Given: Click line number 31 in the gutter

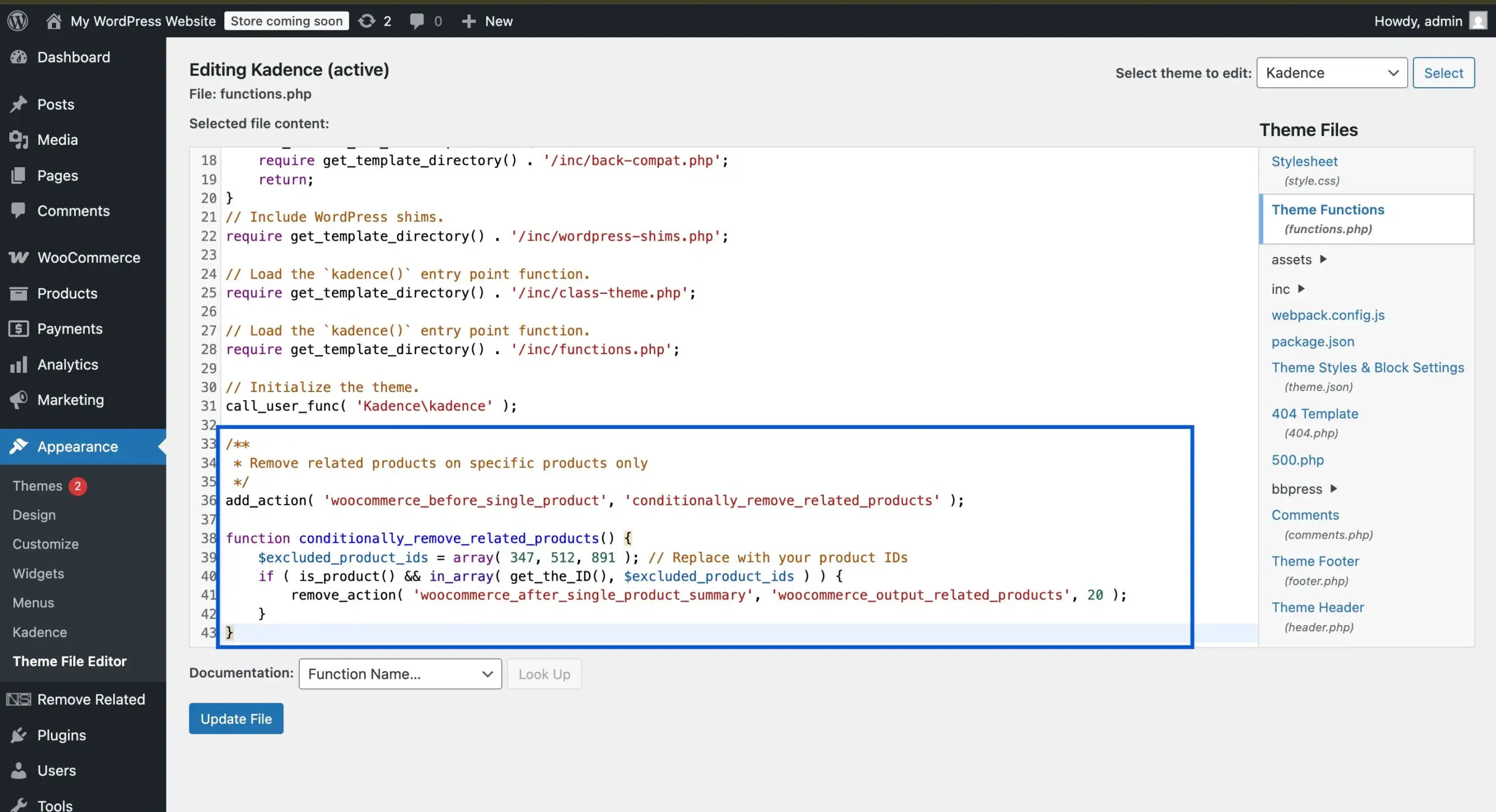Looking at the screenshot, I should pos(209,405).
